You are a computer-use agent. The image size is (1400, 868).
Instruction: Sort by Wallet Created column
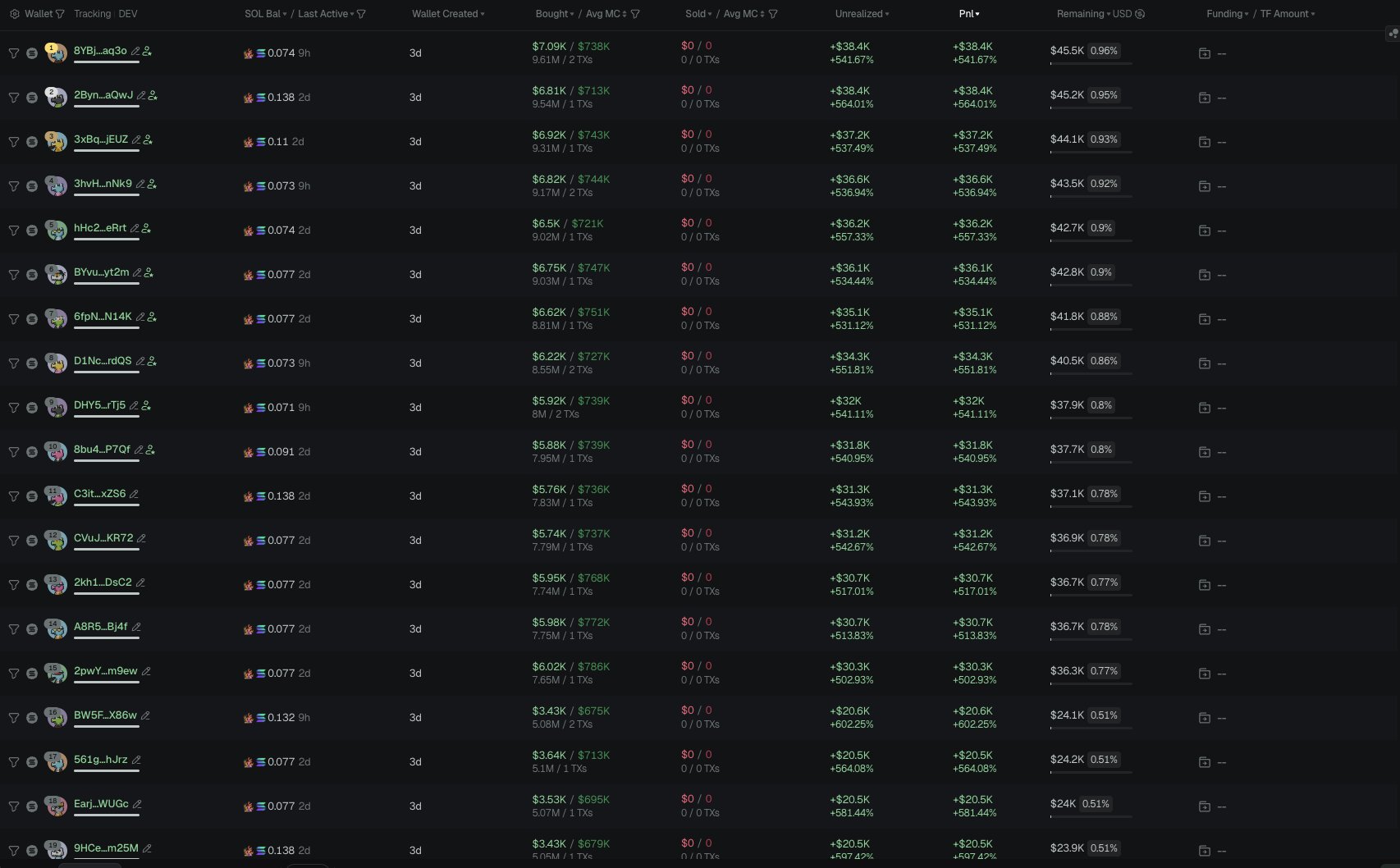pyautogui.click(x=448, y=14)
